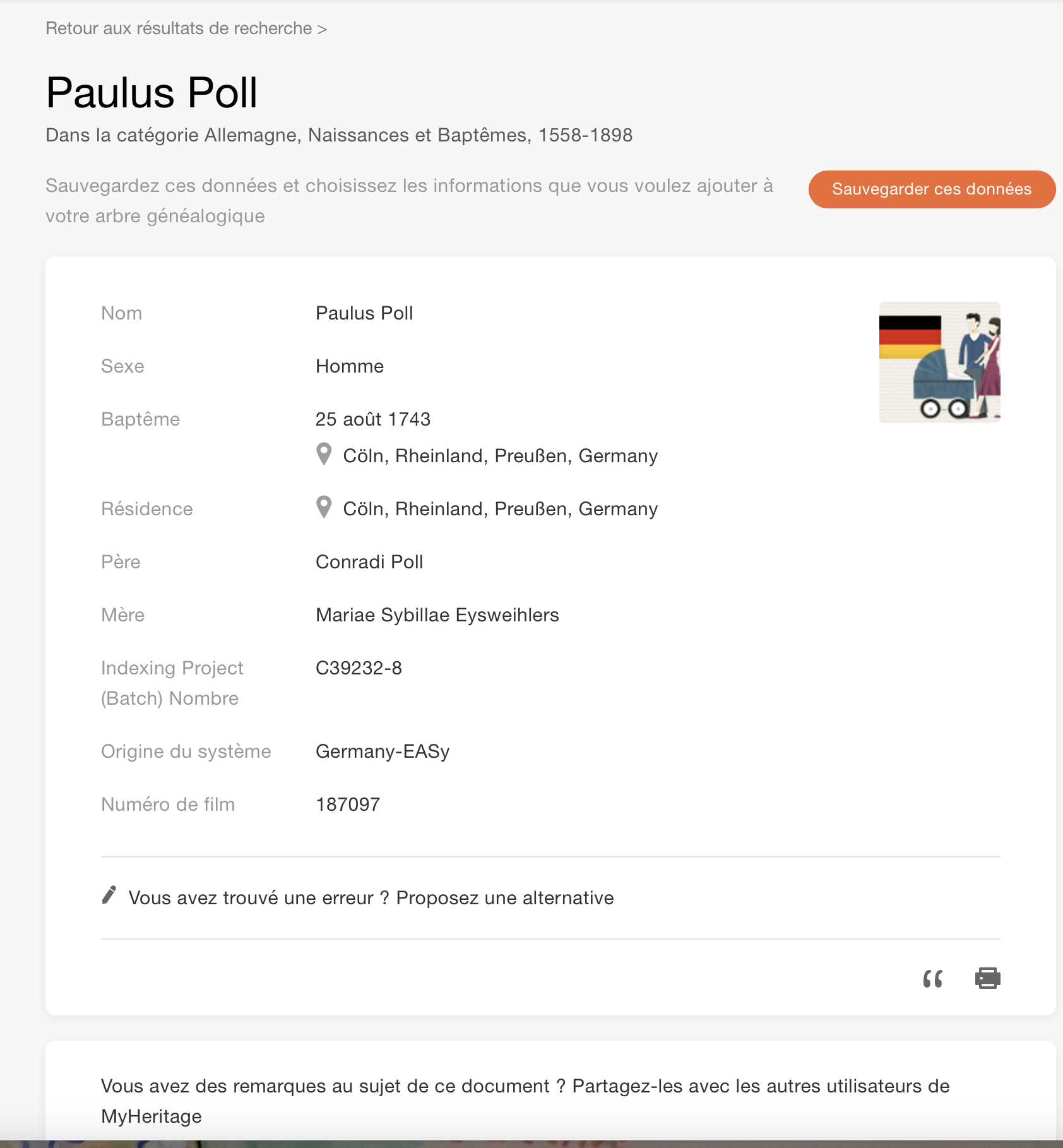
Task: Open father Conradi Poll's name
Action: click(369, 562)
